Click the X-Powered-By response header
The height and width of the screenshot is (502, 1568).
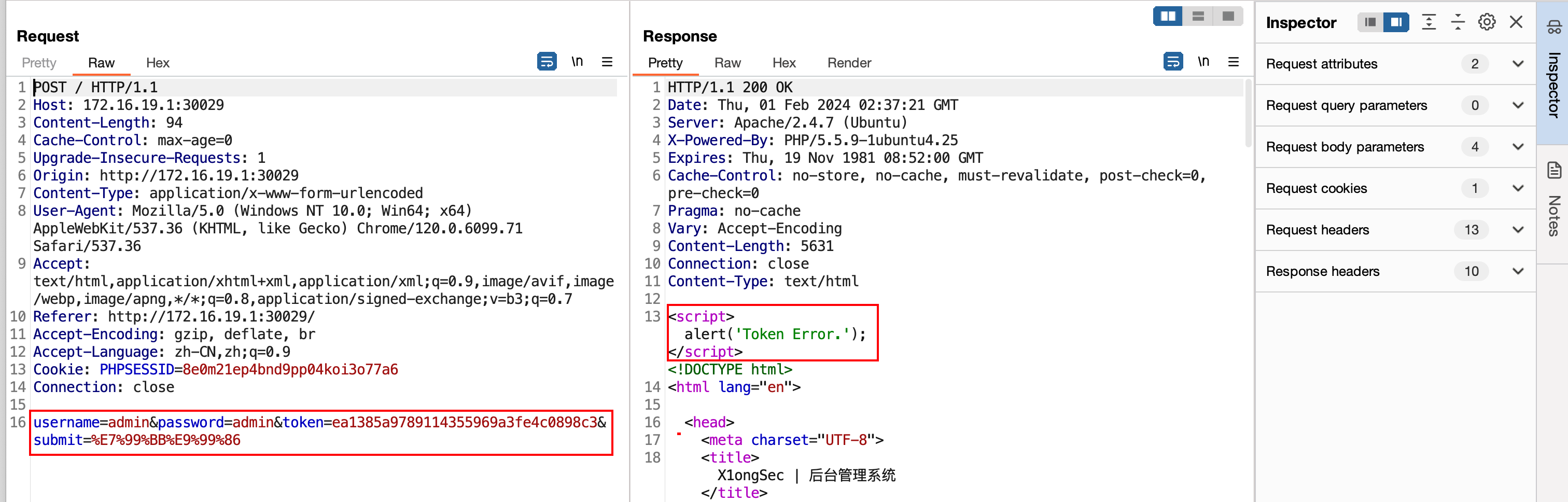click(813, 140)
